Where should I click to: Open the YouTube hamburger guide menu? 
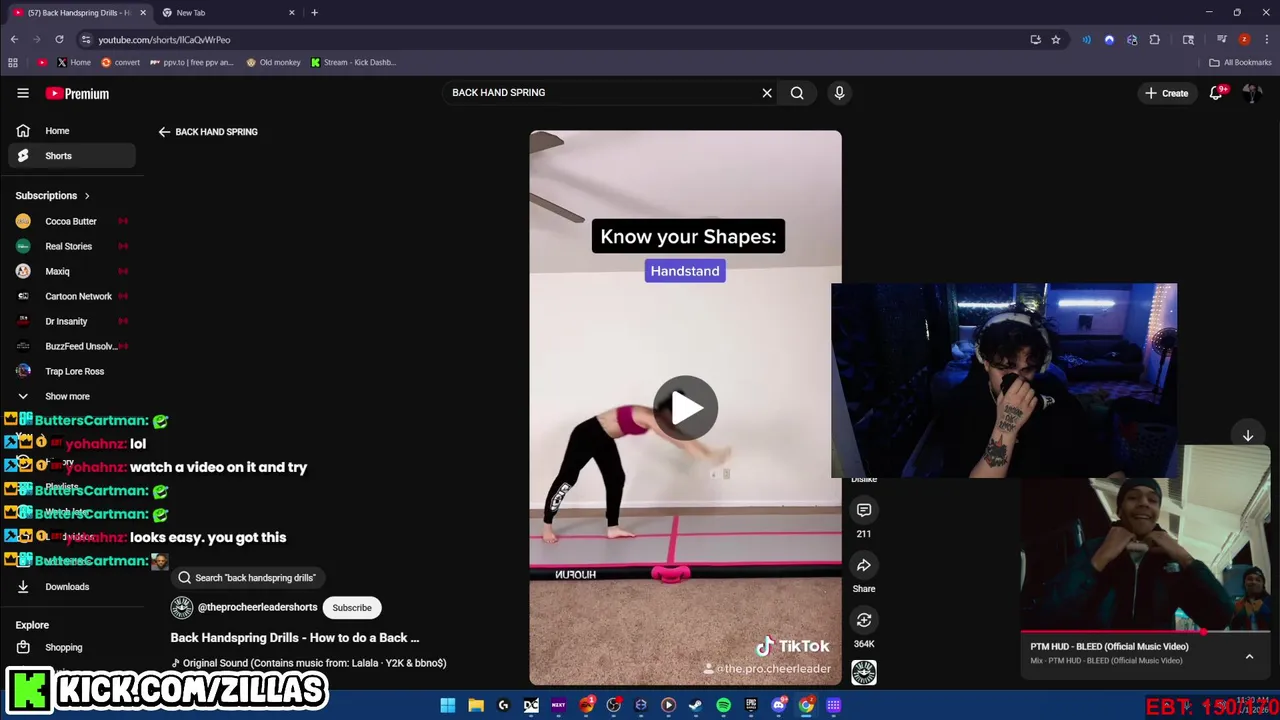(x=22, y=93)
